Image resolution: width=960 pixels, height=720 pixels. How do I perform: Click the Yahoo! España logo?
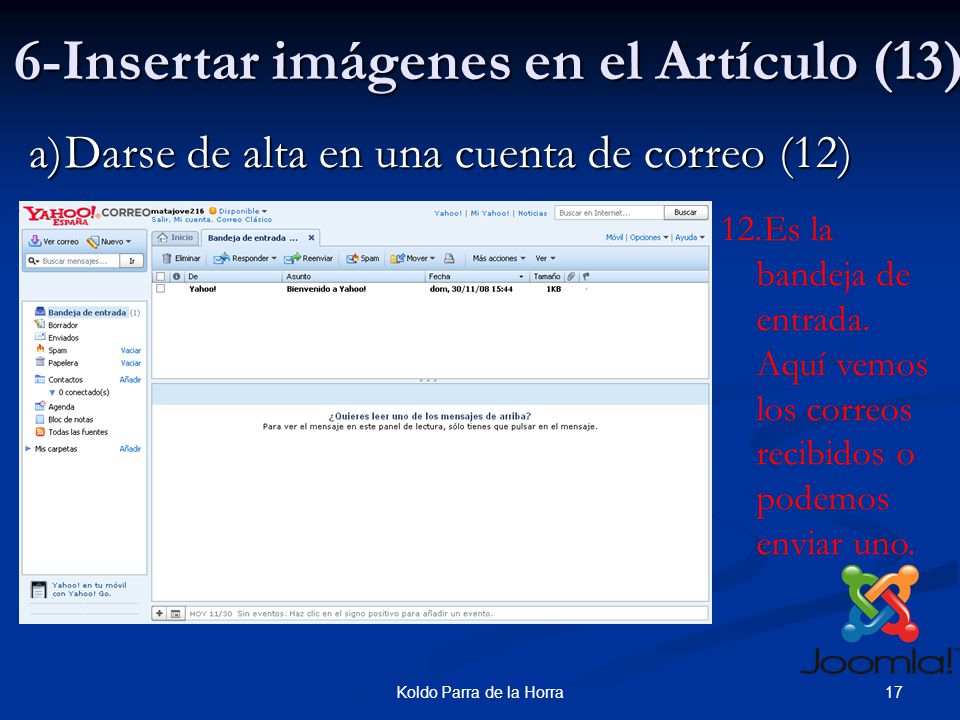(x=60, y=216)
